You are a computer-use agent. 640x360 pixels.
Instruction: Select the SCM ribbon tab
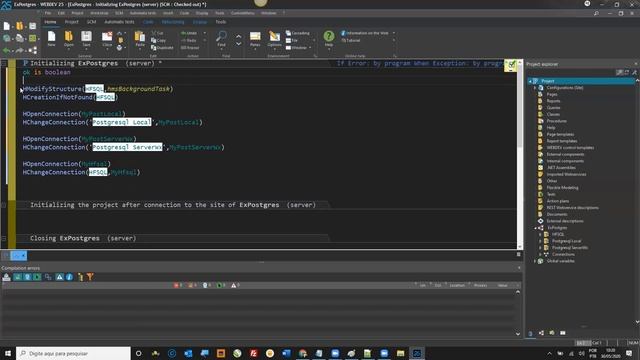[x=91, y=22]
